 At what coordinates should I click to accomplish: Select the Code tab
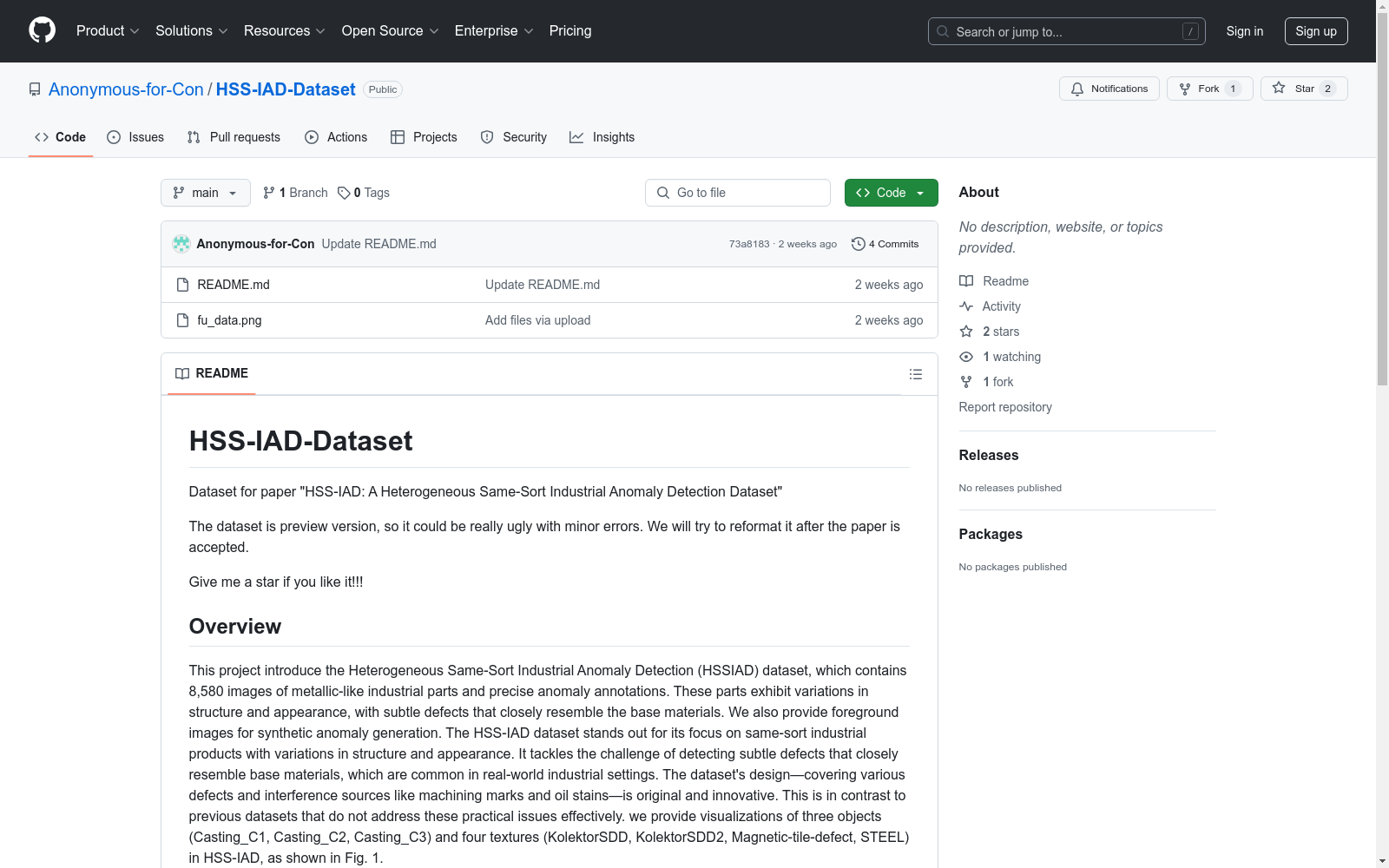tap(61, 137)
